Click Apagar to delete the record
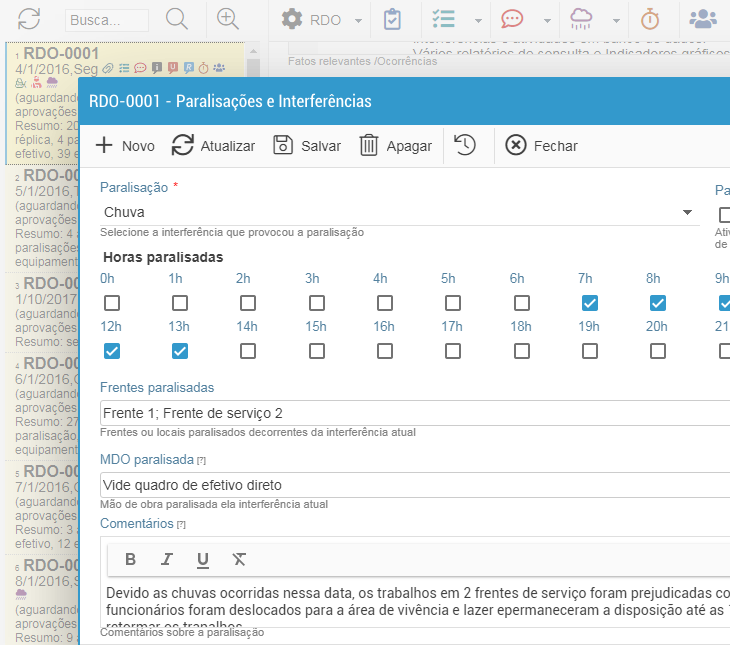This screenshot has width=730, height=645. [x=396, y=145]
